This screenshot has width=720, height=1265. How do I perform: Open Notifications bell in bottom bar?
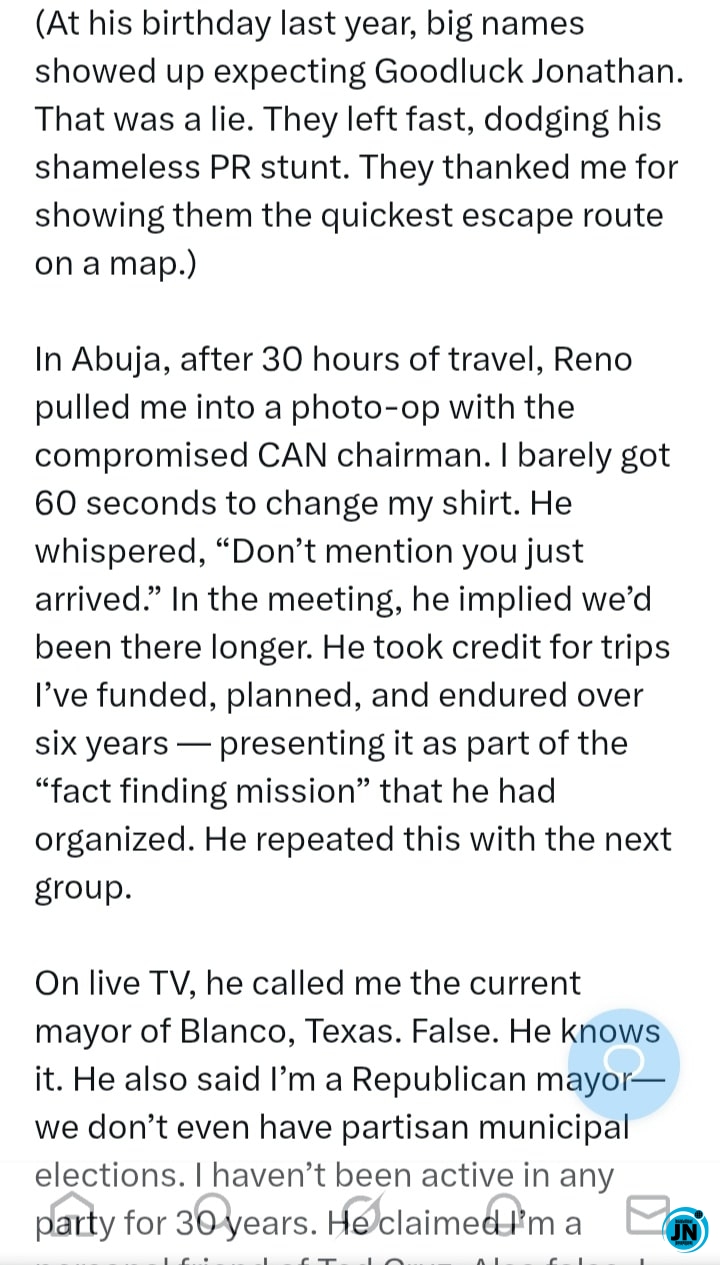click(505, 1213)
